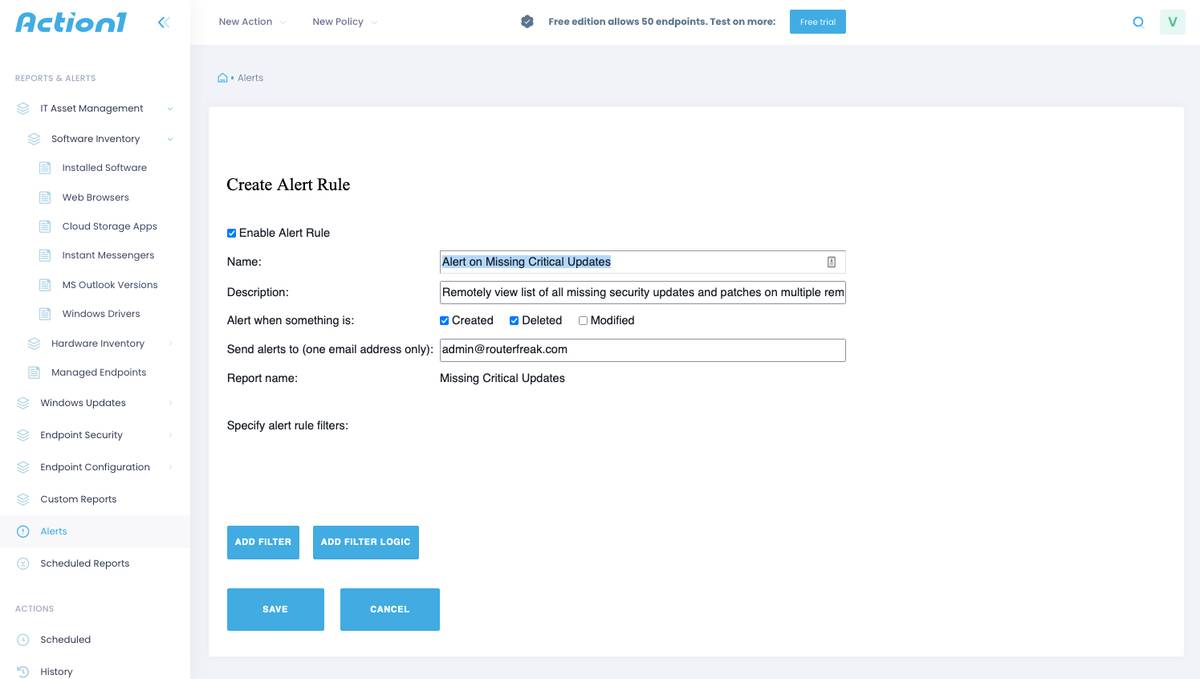Click the Cloud Storage Apps report icon
The width and height of the screenshot is (1200, 679).
click(x=45, y=226)
